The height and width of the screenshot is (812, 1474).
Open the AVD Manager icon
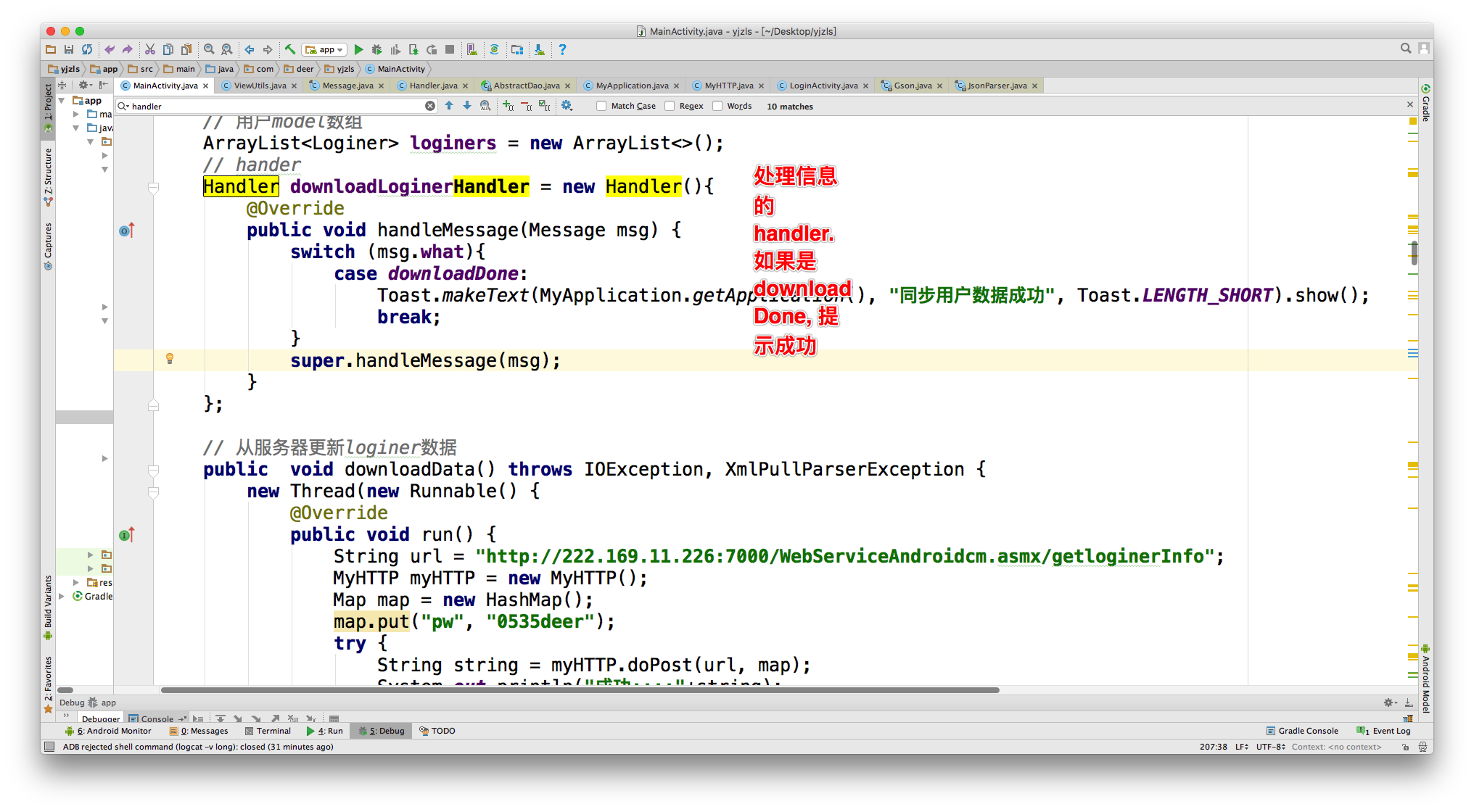coord(472,49)
